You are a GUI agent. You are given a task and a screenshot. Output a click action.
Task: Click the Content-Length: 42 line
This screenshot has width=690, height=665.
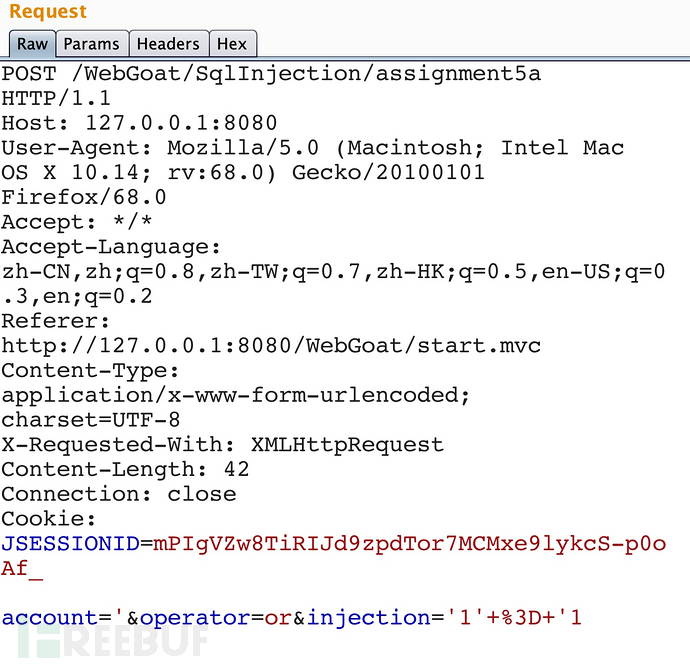[125, 469]
